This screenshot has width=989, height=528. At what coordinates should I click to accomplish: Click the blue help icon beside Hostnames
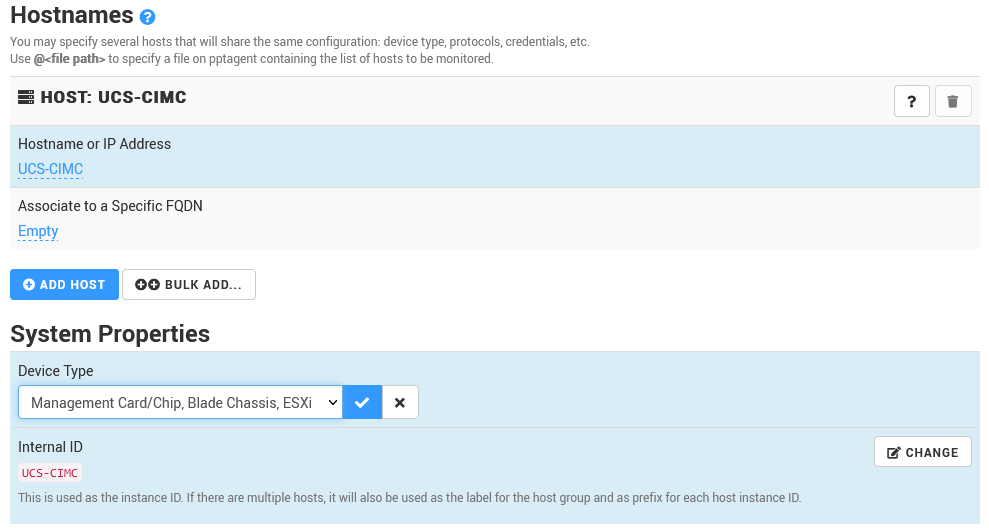(148, 17)
